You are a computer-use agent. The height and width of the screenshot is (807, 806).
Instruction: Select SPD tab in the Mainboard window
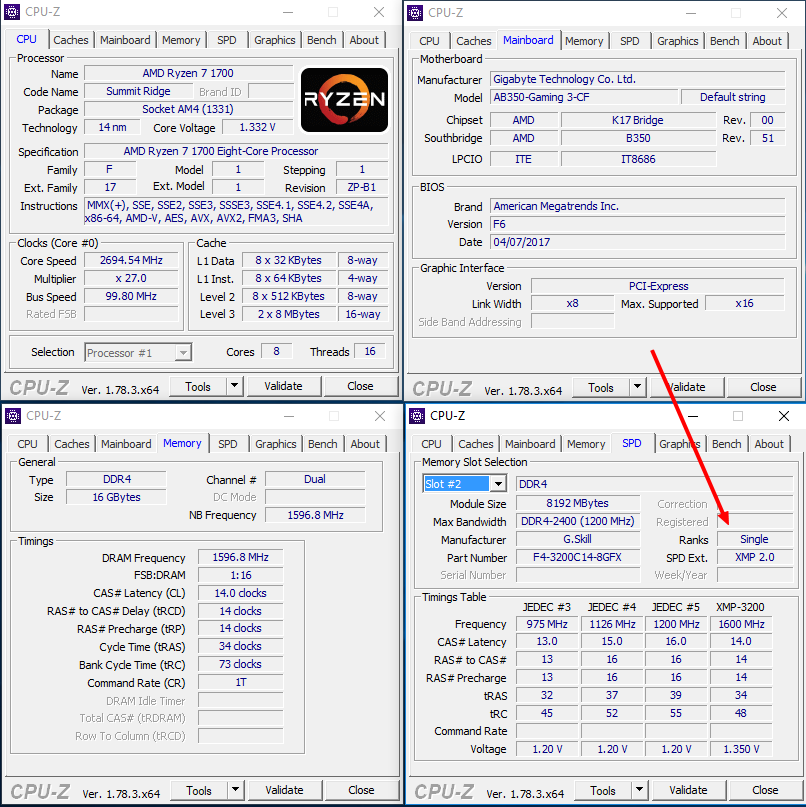coord(629,41)
